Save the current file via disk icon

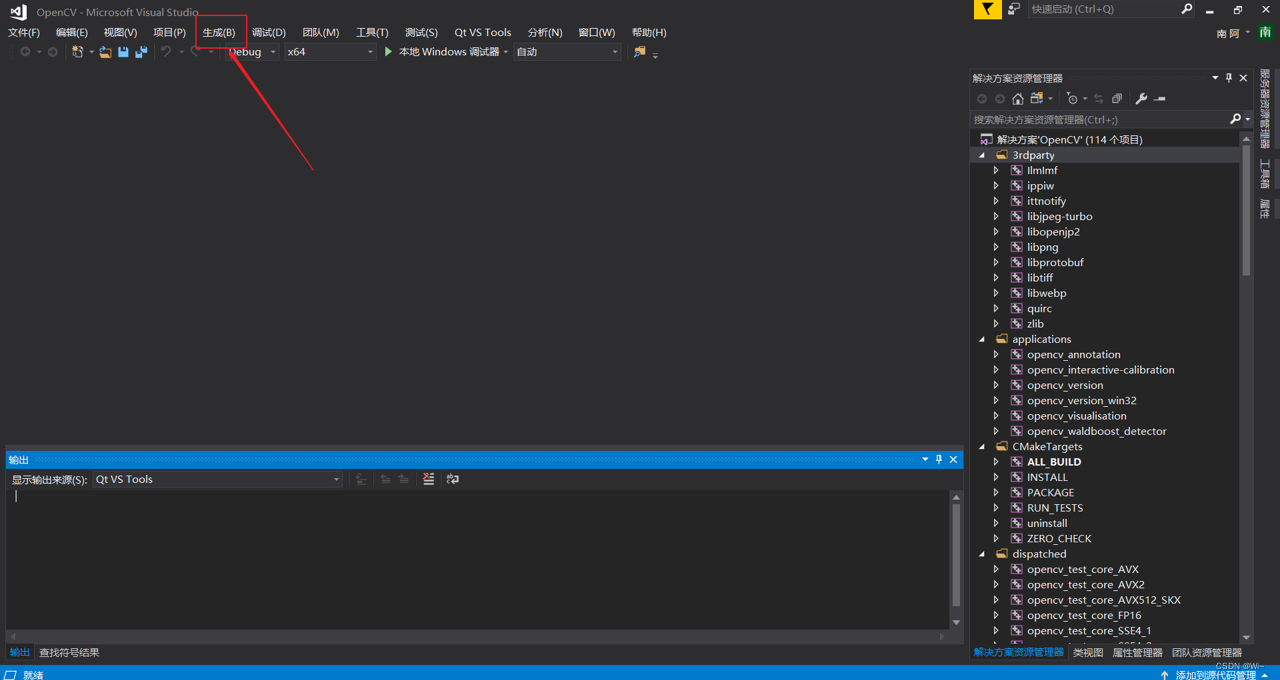(123, 52)
